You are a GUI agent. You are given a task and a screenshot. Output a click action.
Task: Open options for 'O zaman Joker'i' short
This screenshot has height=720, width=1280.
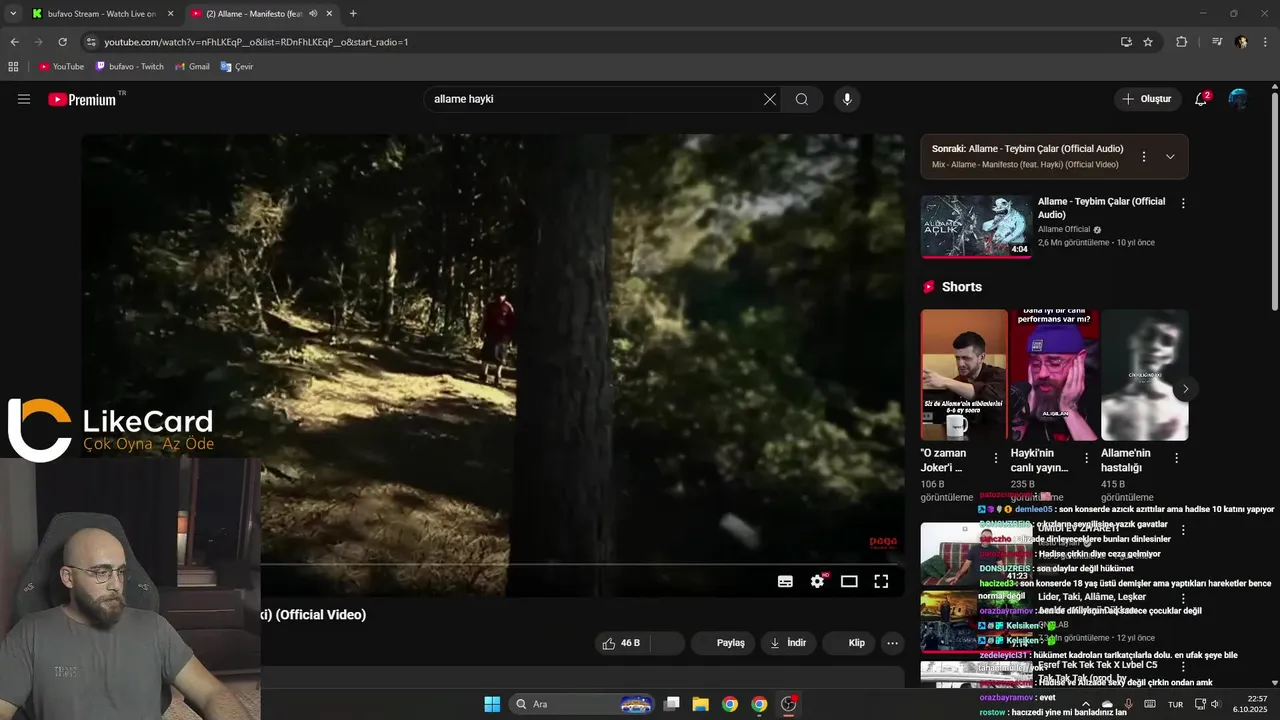click(995, 458)
